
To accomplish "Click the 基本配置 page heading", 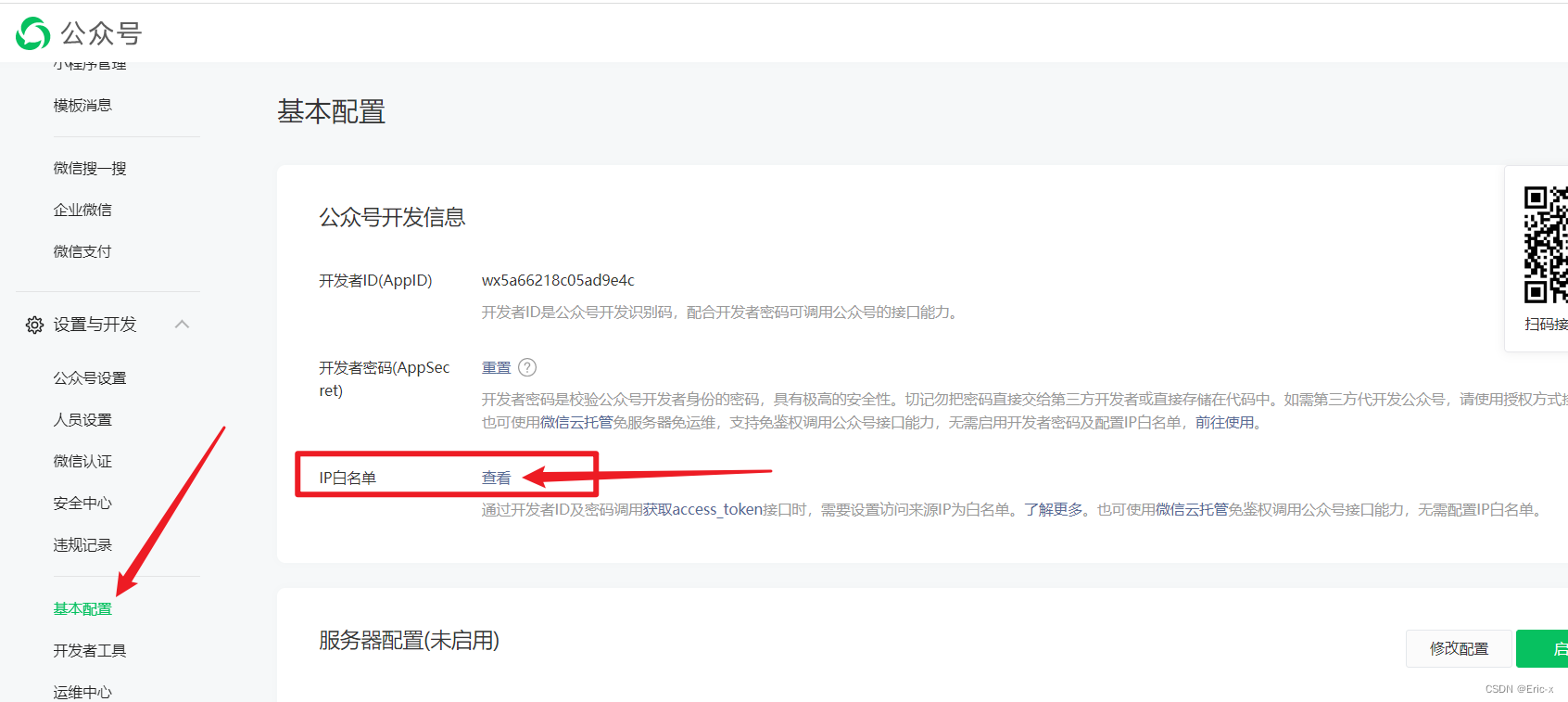I will [x=331, y=112].
